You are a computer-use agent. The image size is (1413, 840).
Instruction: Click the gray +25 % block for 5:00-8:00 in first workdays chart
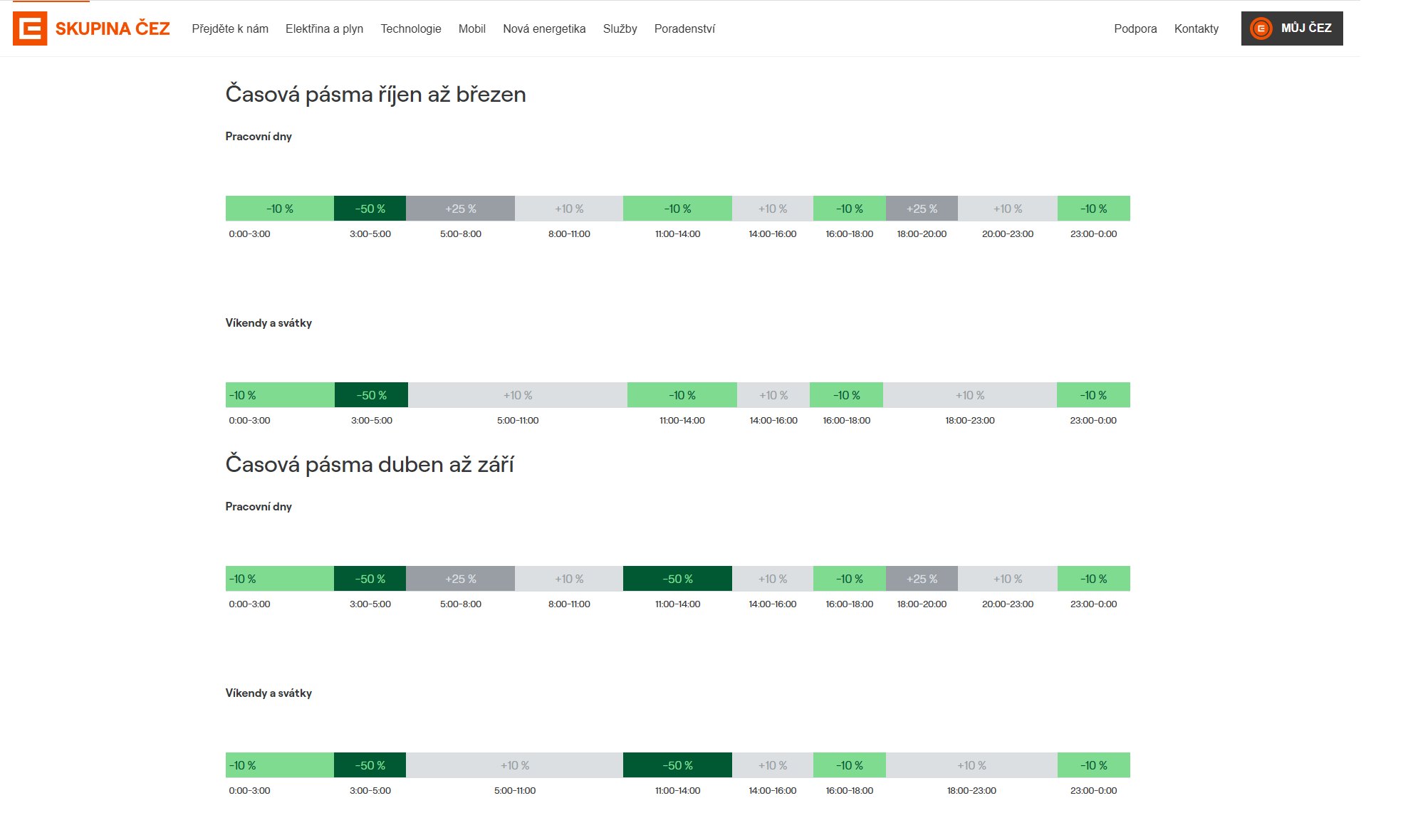pos(461,209)
